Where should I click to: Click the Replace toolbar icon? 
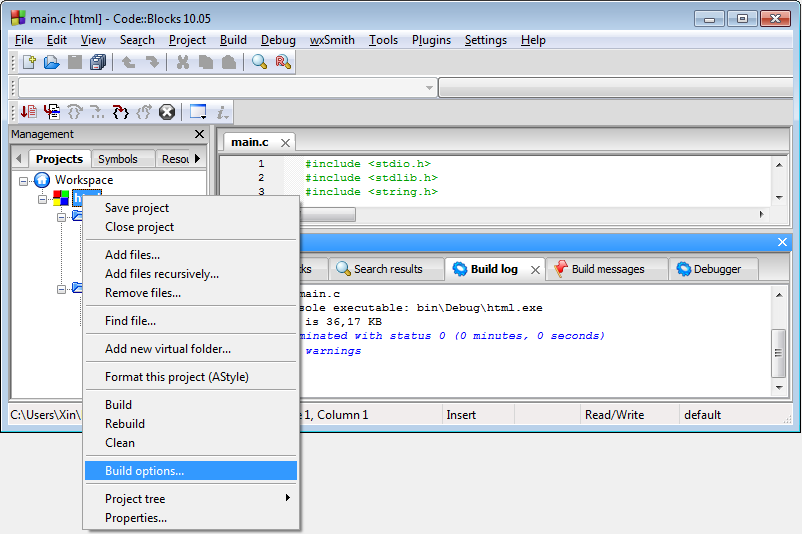(283, 62)
